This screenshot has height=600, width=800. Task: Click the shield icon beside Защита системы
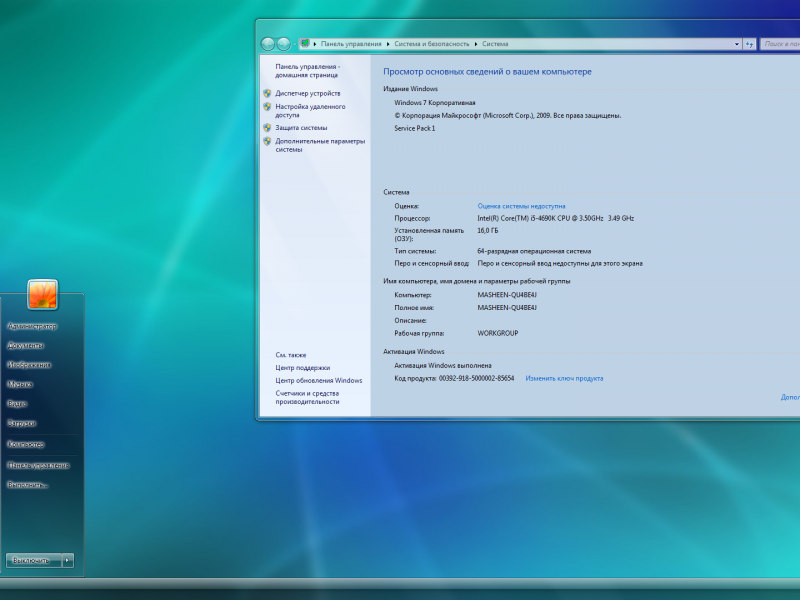267,128
